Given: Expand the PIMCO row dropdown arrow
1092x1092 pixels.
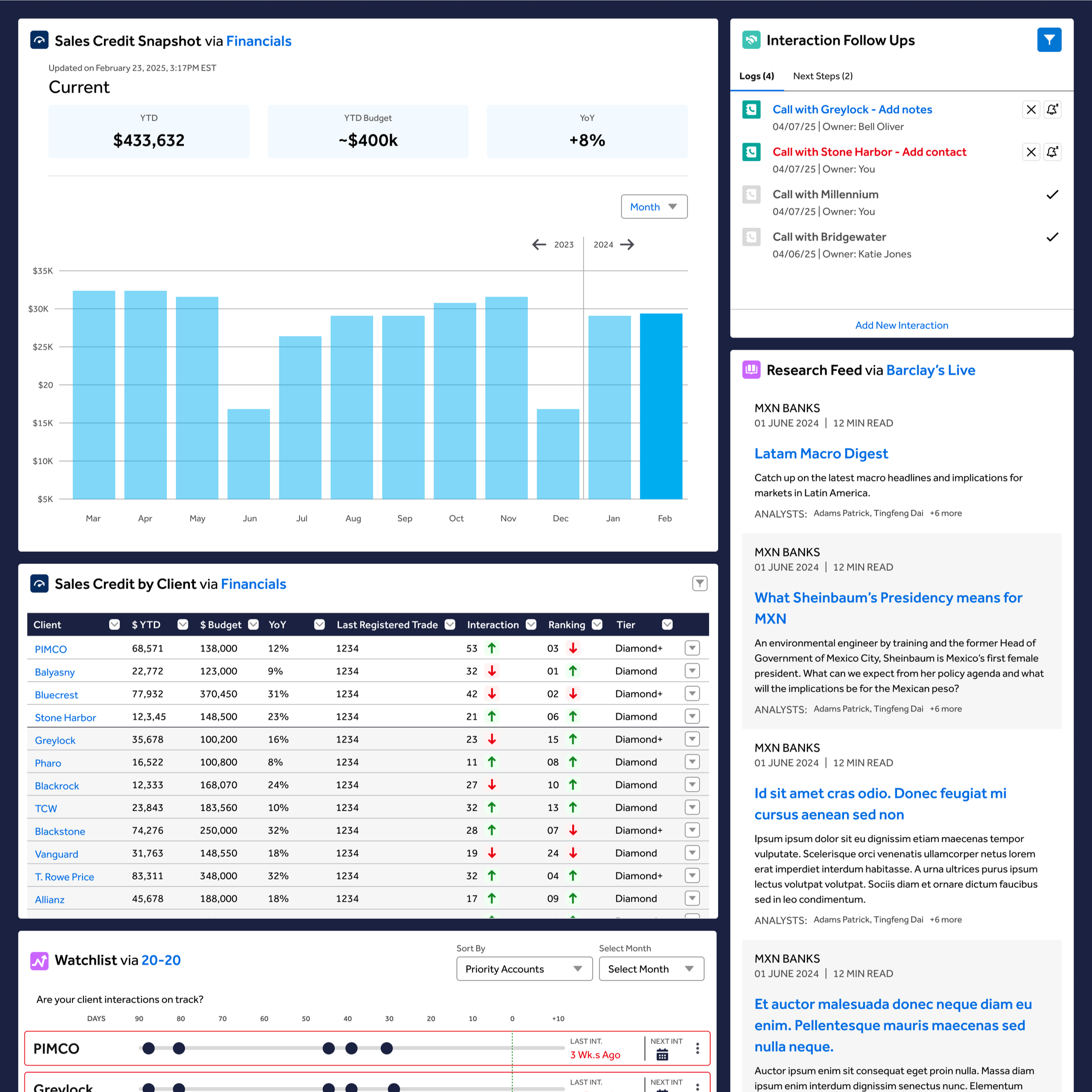Looking at the screenshot, I should click(692, 648).
